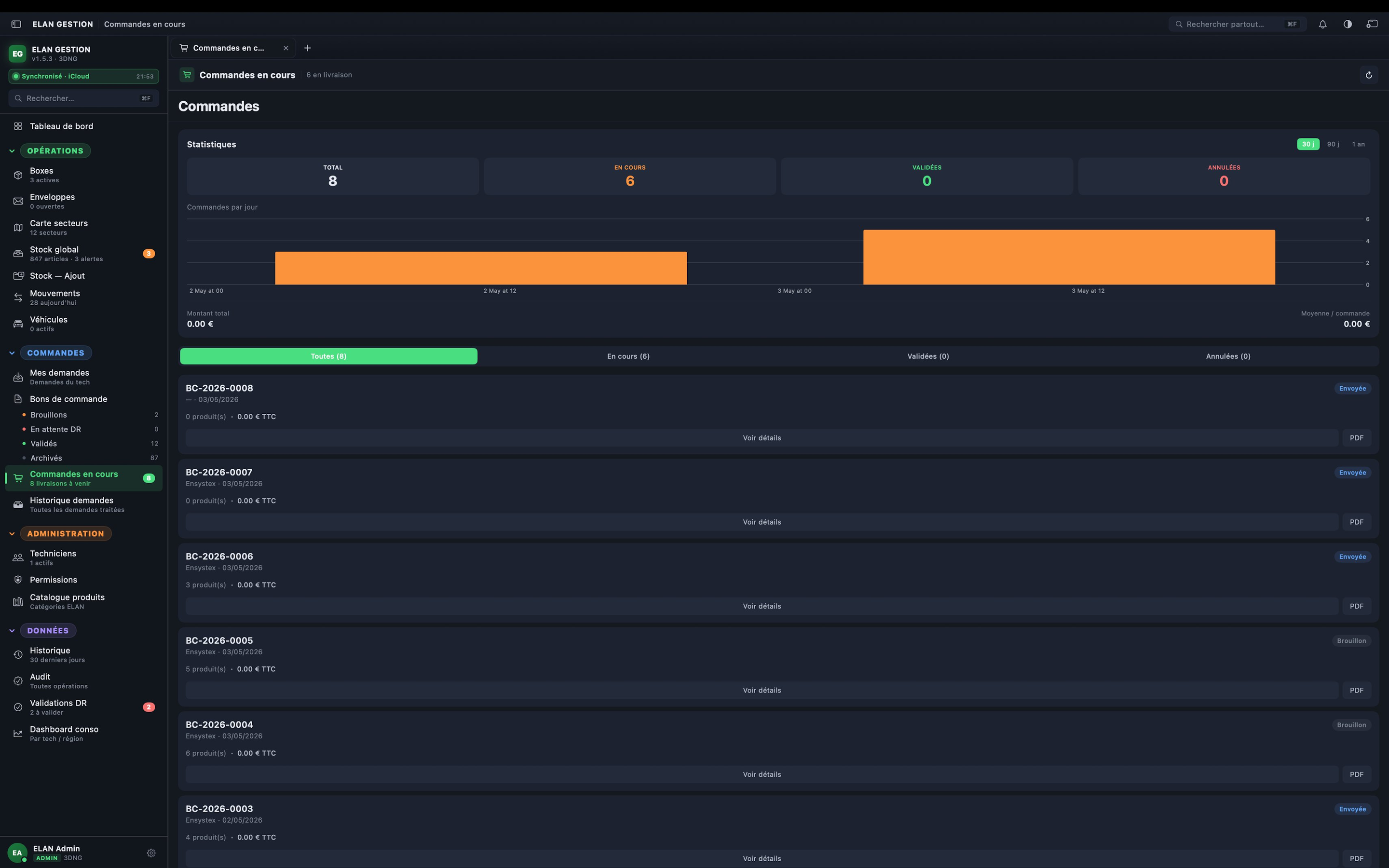Open Mes demandes in sidebar
Viewport: 1389px width, 868px height.
point(84,377)
